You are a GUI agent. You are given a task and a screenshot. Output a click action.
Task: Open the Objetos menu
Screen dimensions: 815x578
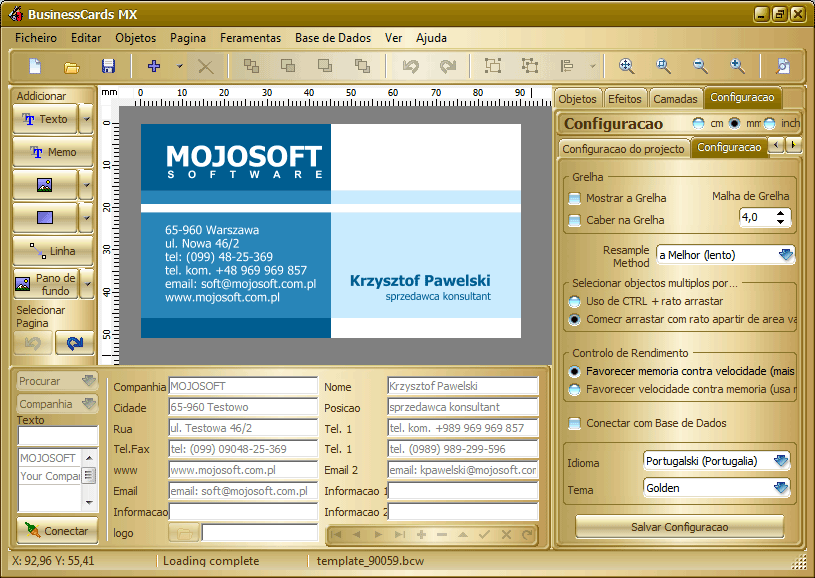[x=136, y=38]
